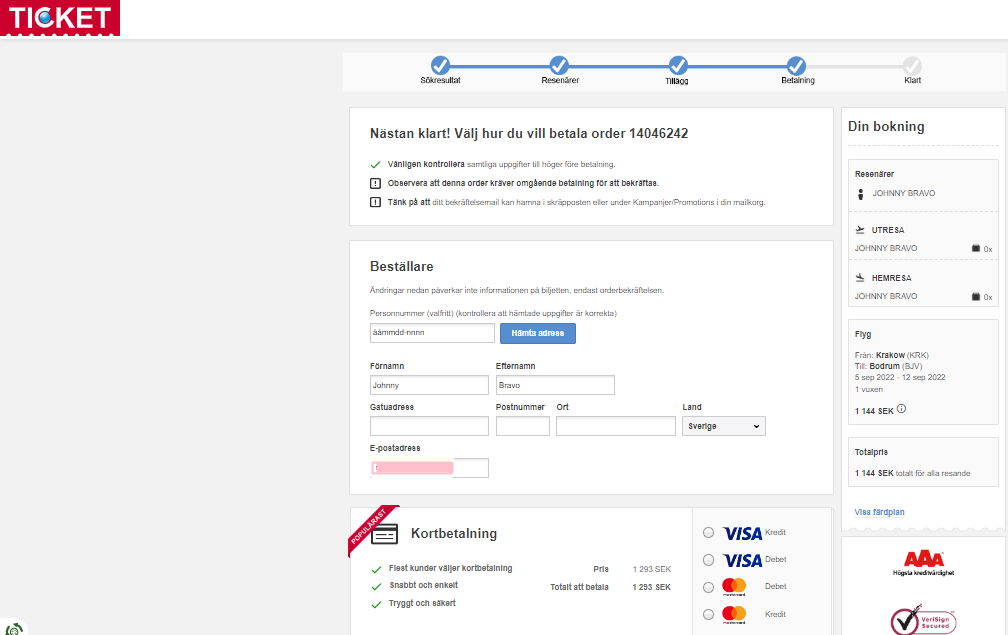Click the Resenärer step checkmark
This screenshot has height=635, width=1008.
pos(559,65)
